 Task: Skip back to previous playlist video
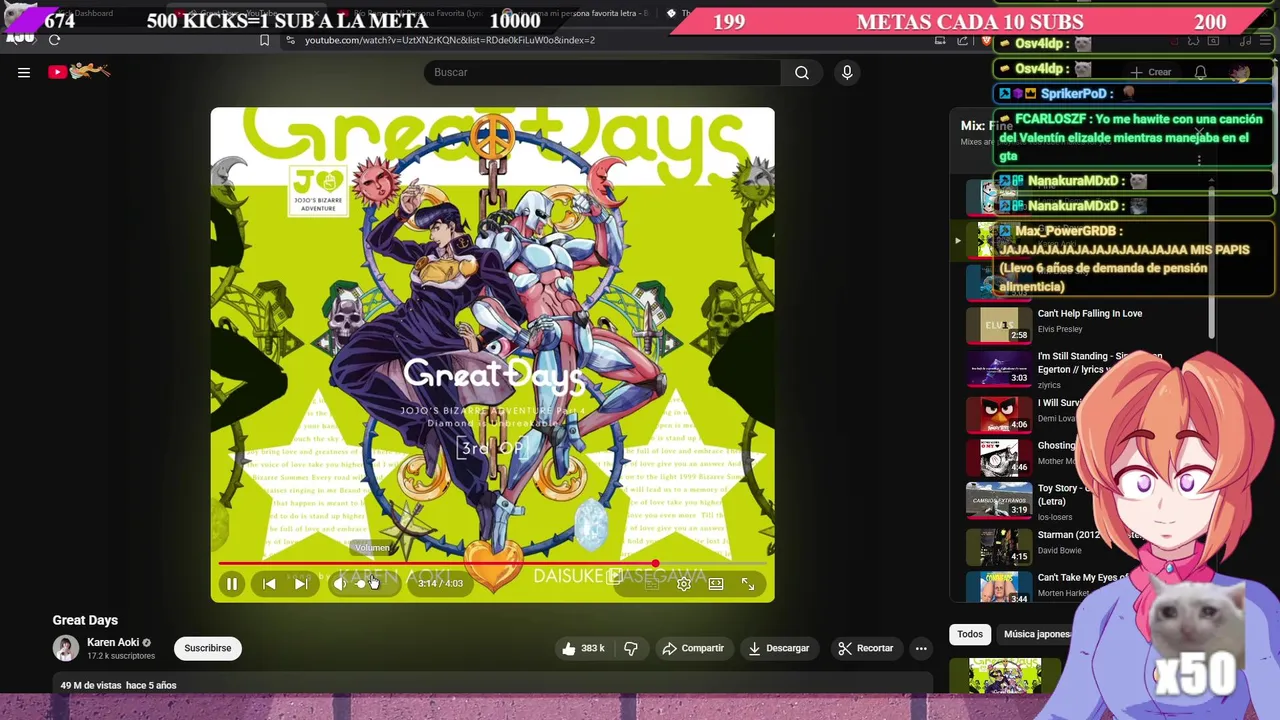pos(269,584)
